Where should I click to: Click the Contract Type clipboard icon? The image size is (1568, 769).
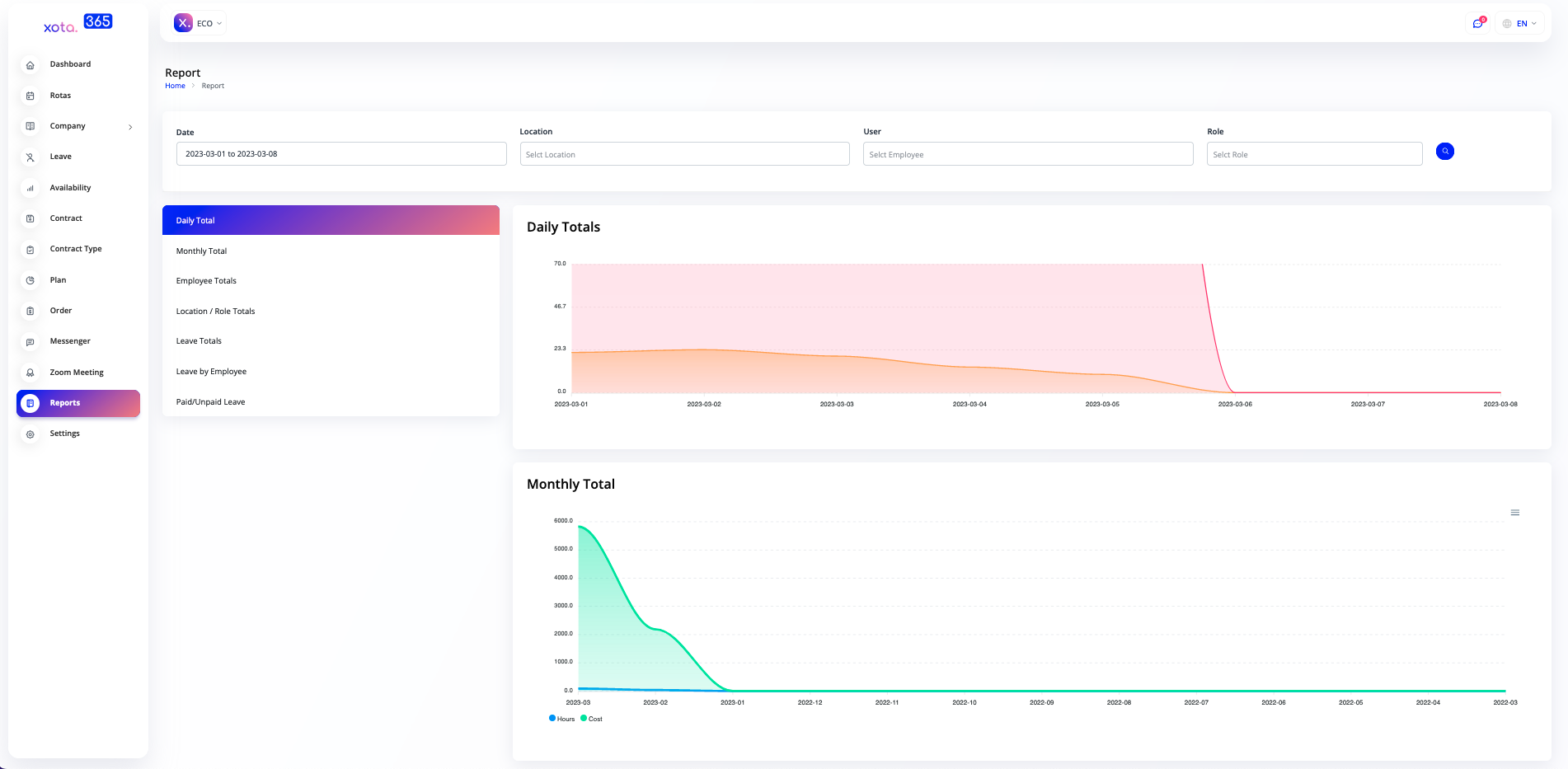point(31,250)
